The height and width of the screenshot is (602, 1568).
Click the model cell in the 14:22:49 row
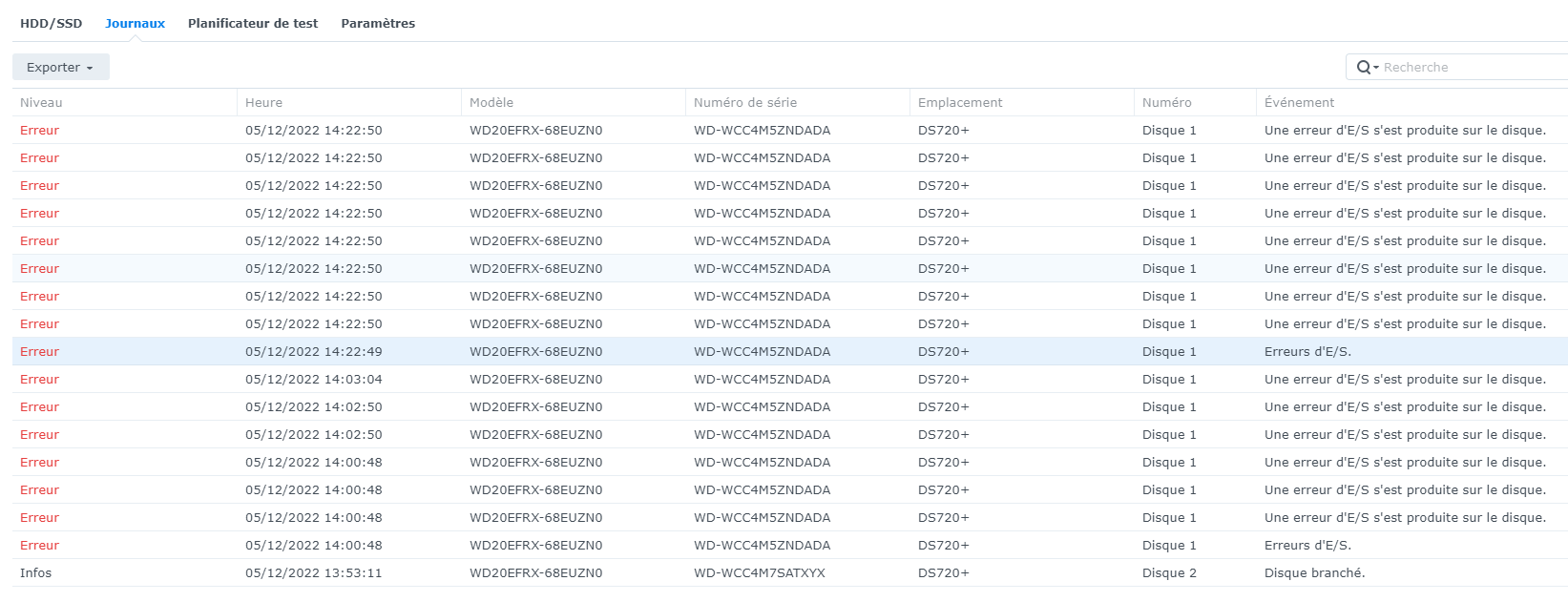click(535, 351)
